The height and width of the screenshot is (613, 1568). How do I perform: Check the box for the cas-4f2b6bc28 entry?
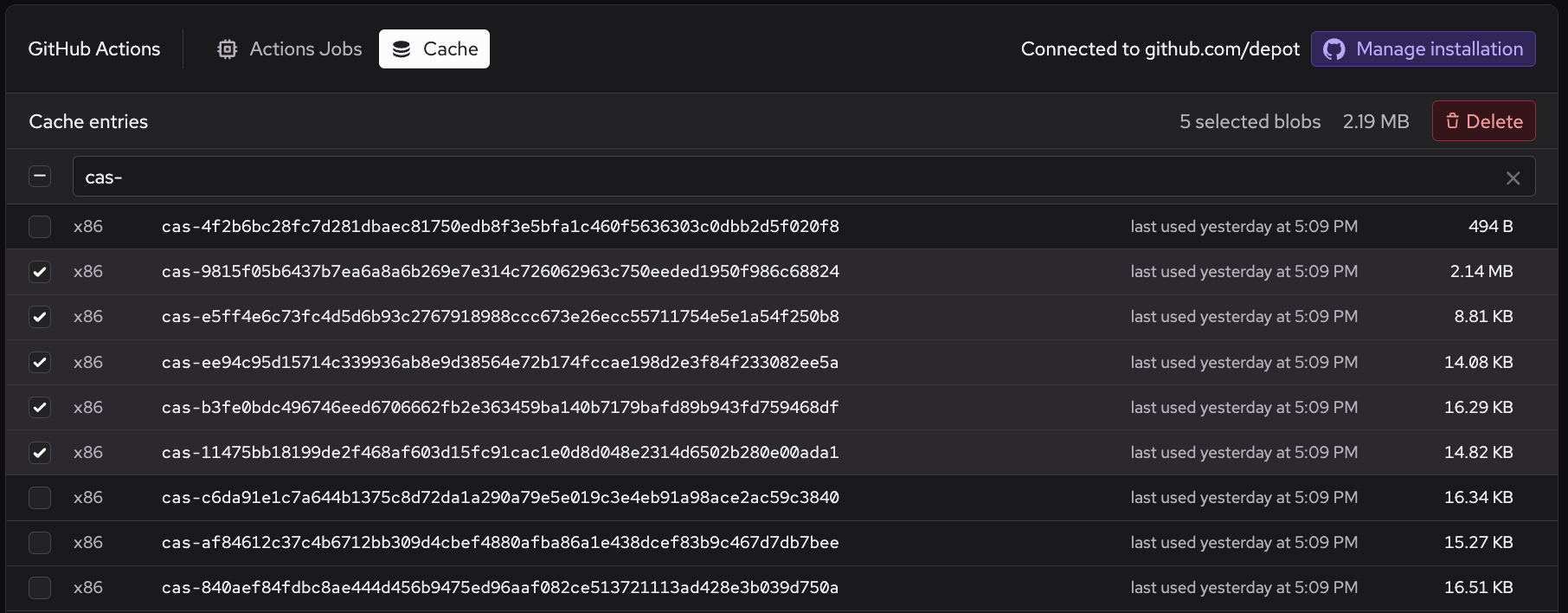click(x=40, y=227)
